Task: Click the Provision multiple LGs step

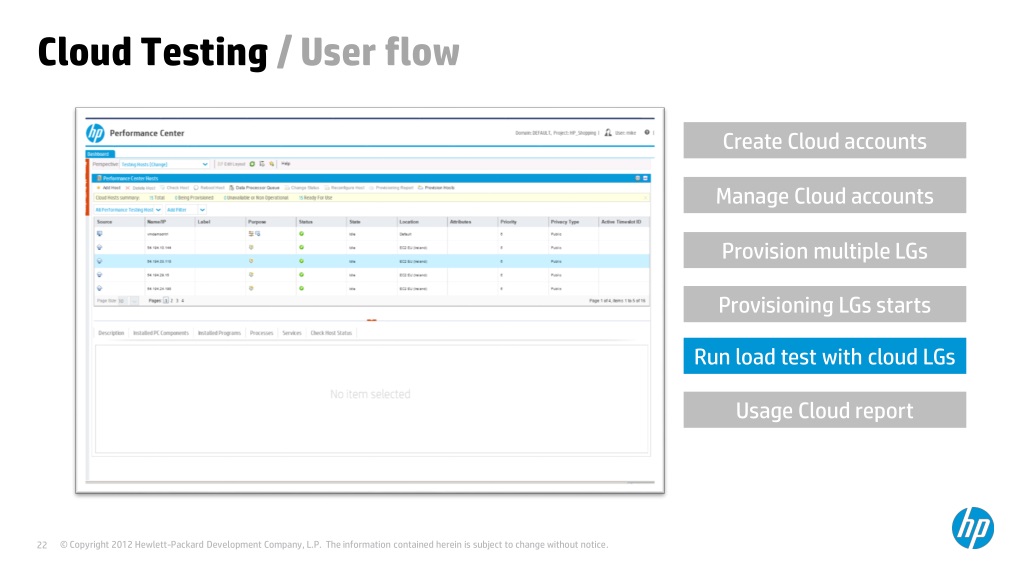Action: coord(825,250)
